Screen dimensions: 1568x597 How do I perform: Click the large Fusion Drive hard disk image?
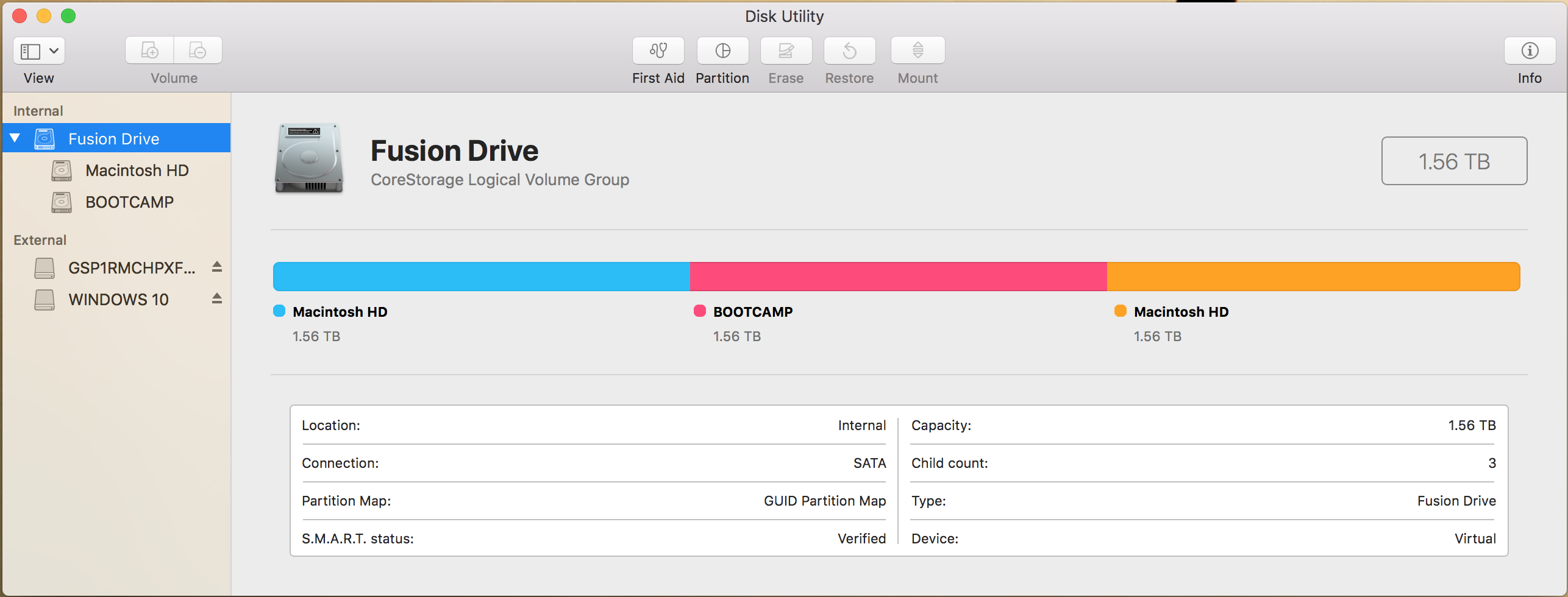click(x=309, y=158)
